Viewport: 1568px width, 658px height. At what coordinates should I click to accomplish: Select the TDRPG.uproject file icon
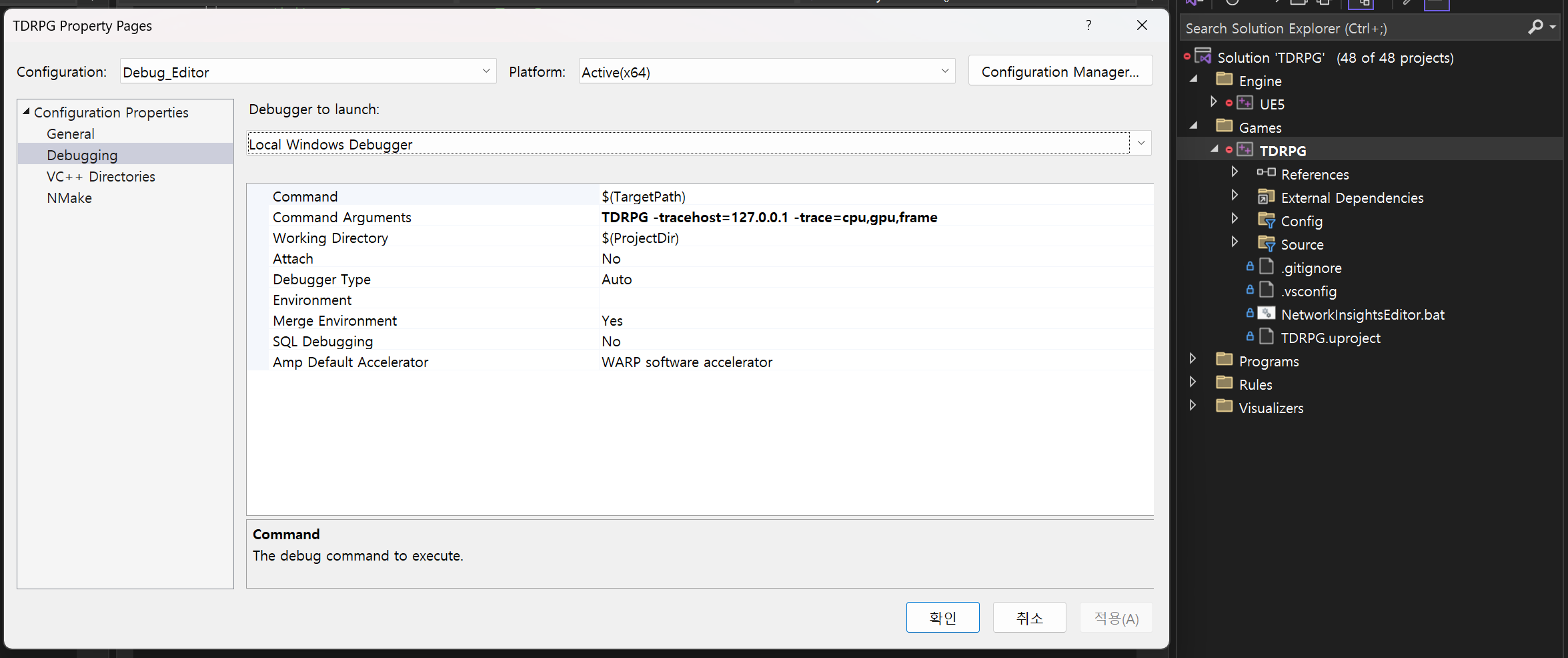tap(1266, 336)
